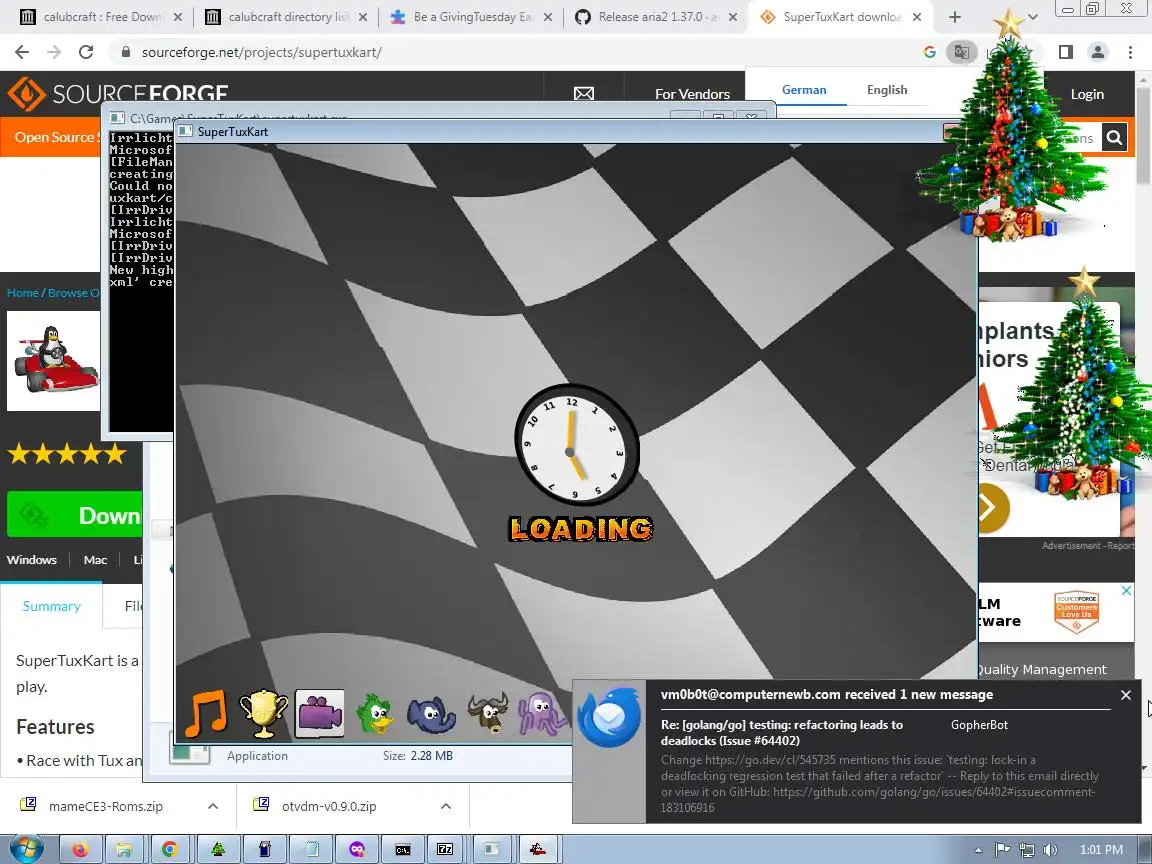Click the blue elephant mascot icon
The height and width of the screenshot is (864, 1152).
pyautogui.click(x=431, y=715)
